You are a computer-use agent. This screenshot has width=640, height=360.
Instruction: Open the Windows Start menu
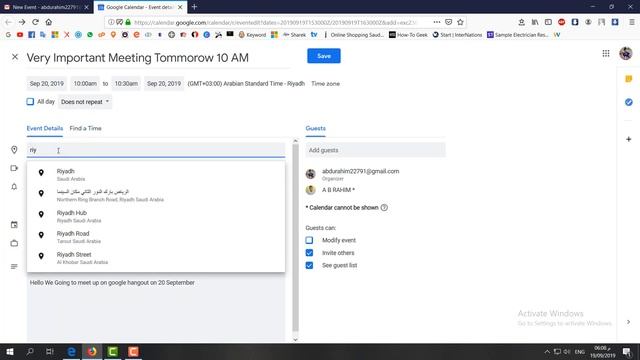pyautogui.click(x=9, y=351)
